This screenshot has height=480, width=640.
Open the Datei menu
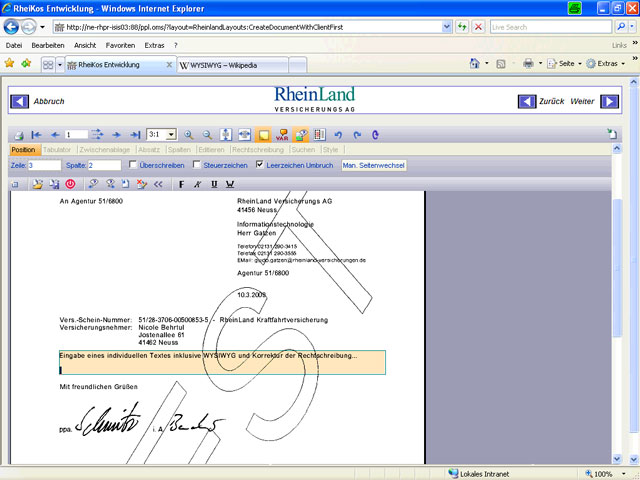[14, 45]
